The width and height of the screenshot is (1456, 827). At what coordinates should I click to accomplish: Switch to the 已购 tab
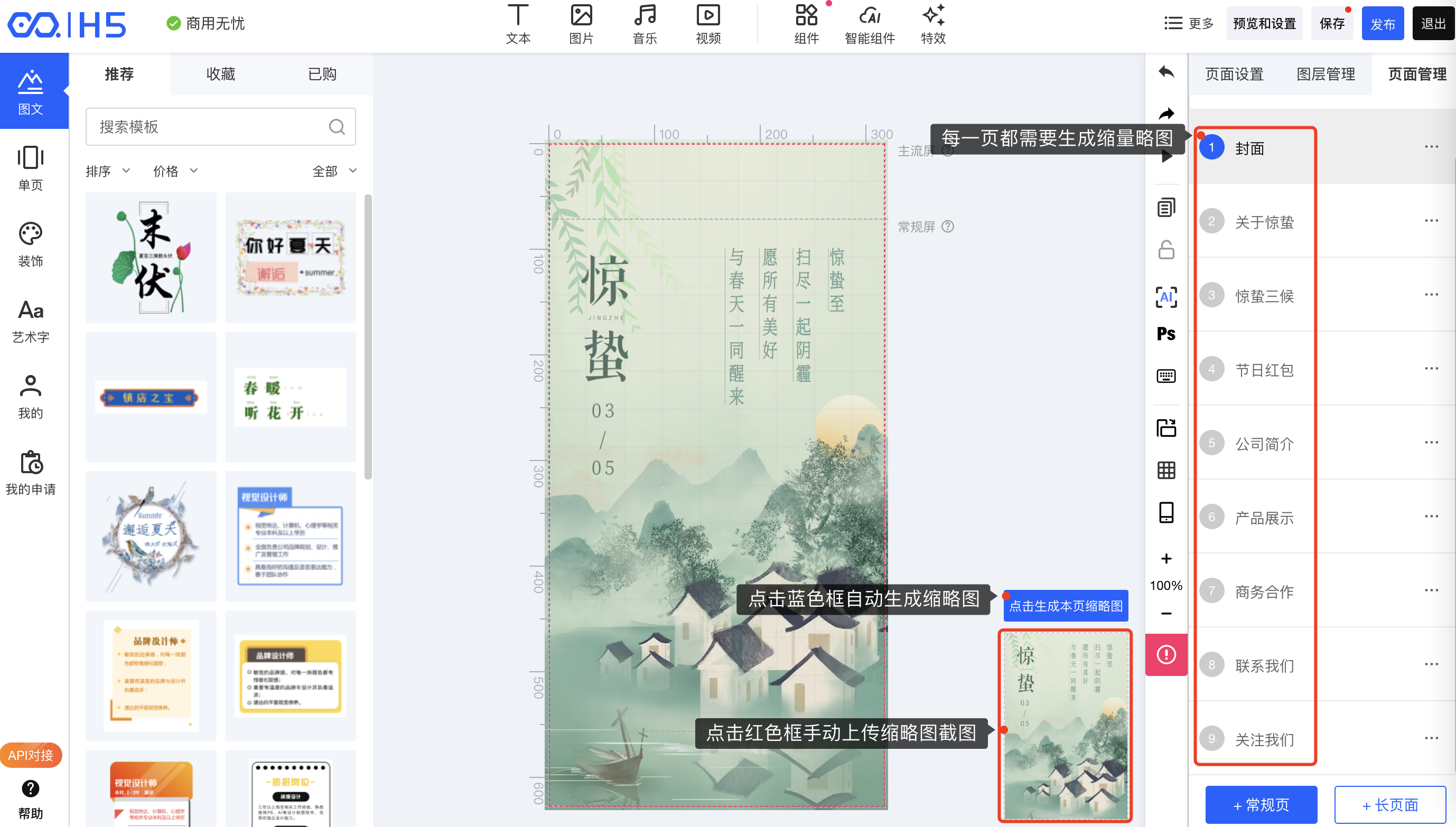coord(322,74)
